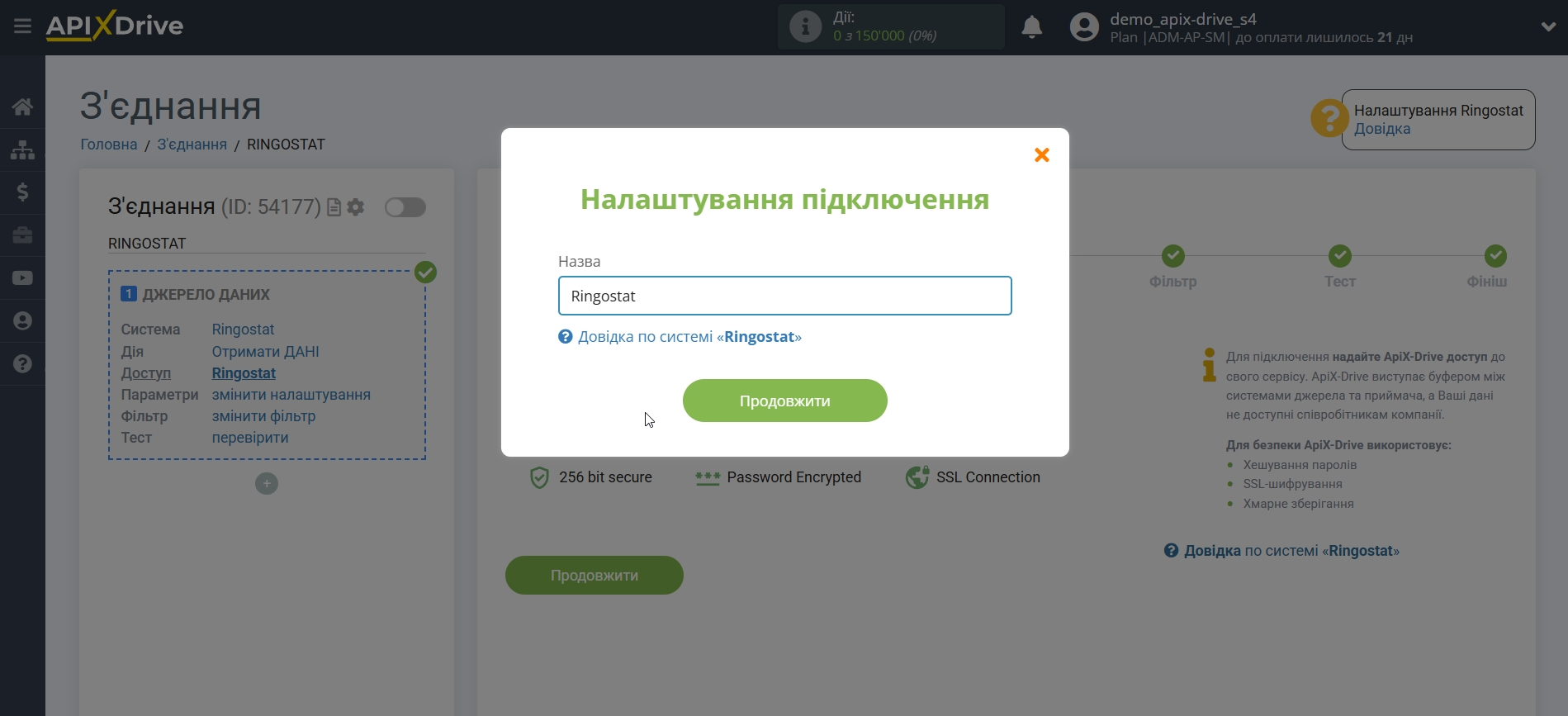
Task: Click the Password Encrypted icon
Action: pos(708,477)
